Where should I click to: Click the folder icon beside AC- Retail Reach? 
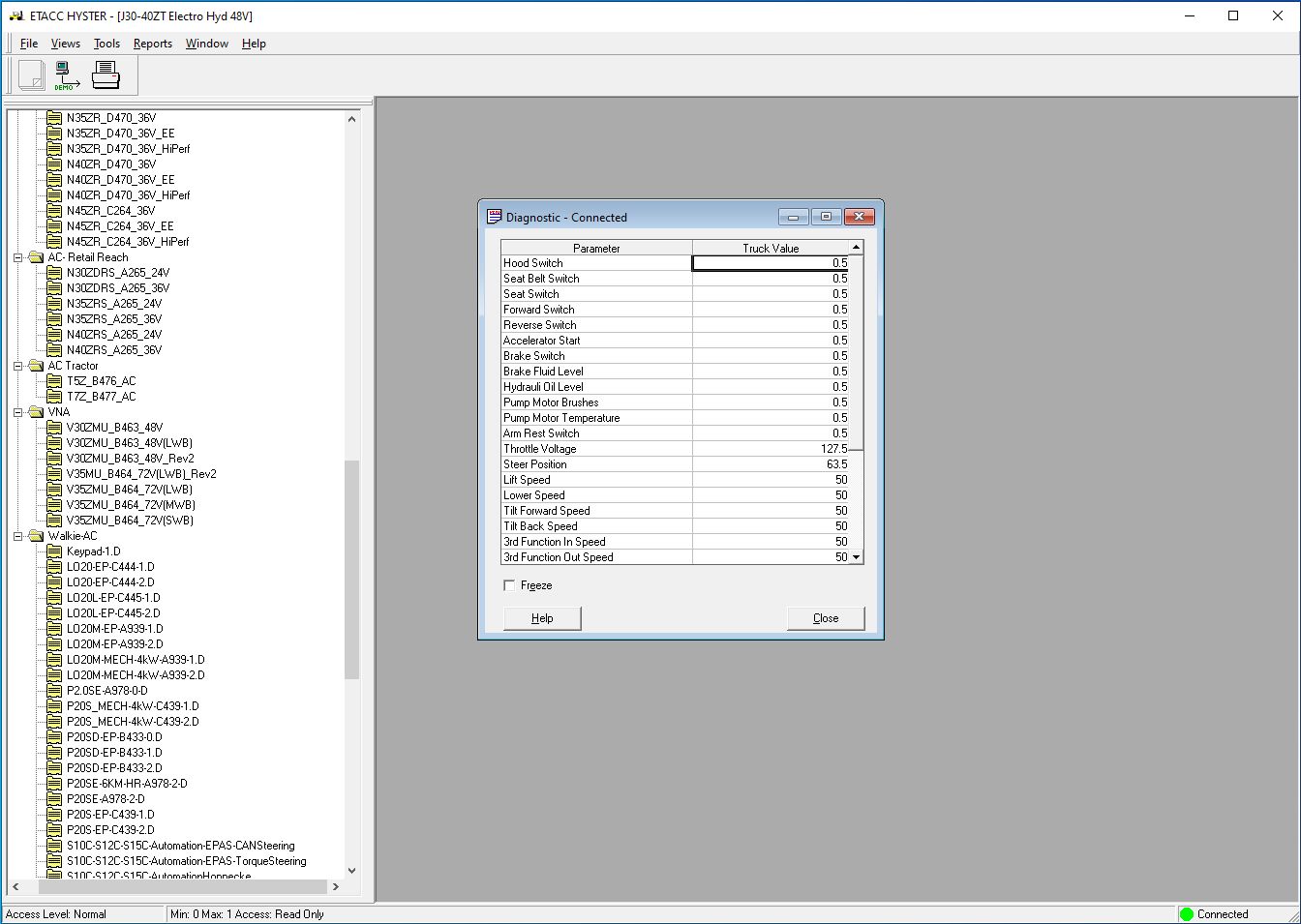click(37, 257)
